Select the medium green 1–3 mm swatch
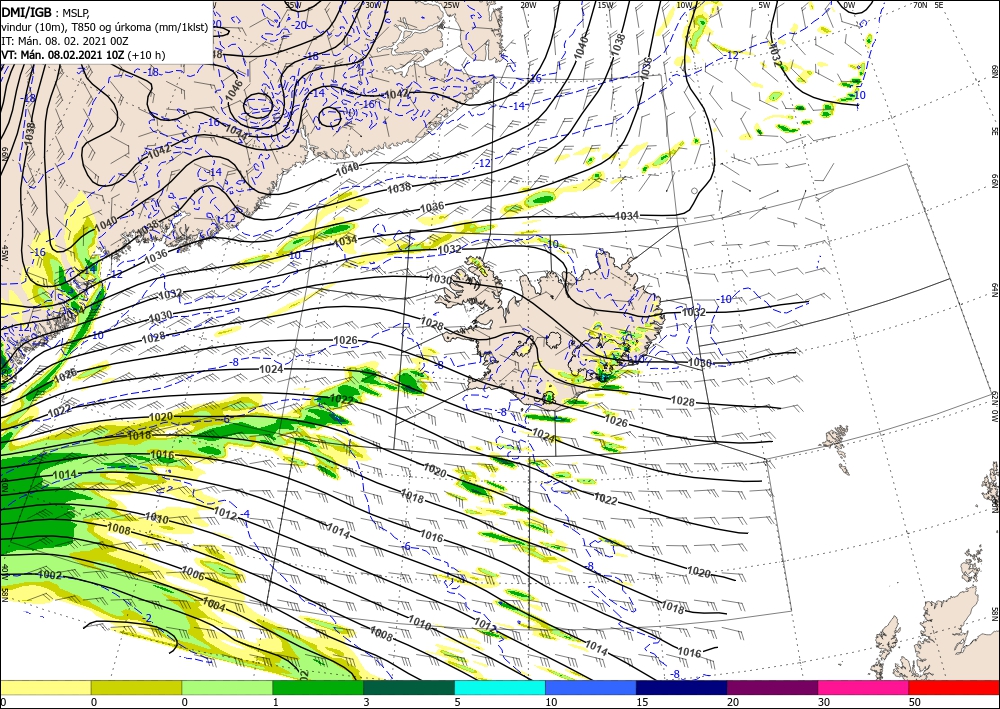1000x709 pixels. 318,688
